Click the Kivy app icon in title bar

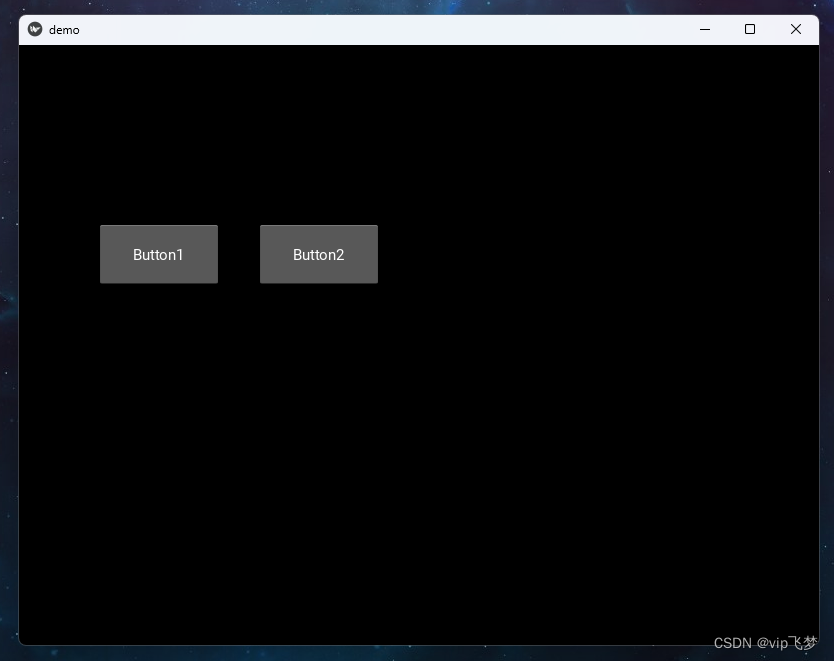35,29
